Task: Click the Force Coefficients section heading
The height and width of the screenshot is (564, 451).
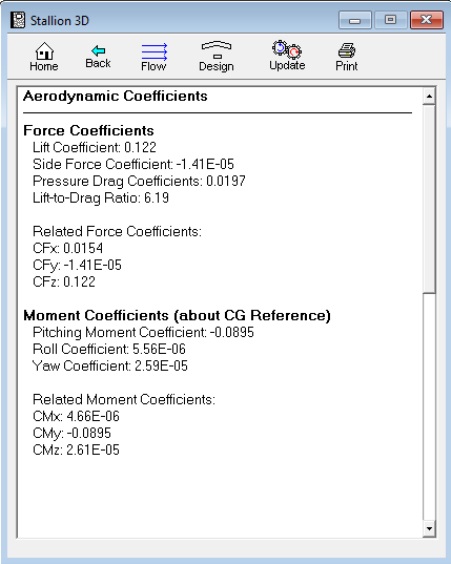Action: [88, 130]
